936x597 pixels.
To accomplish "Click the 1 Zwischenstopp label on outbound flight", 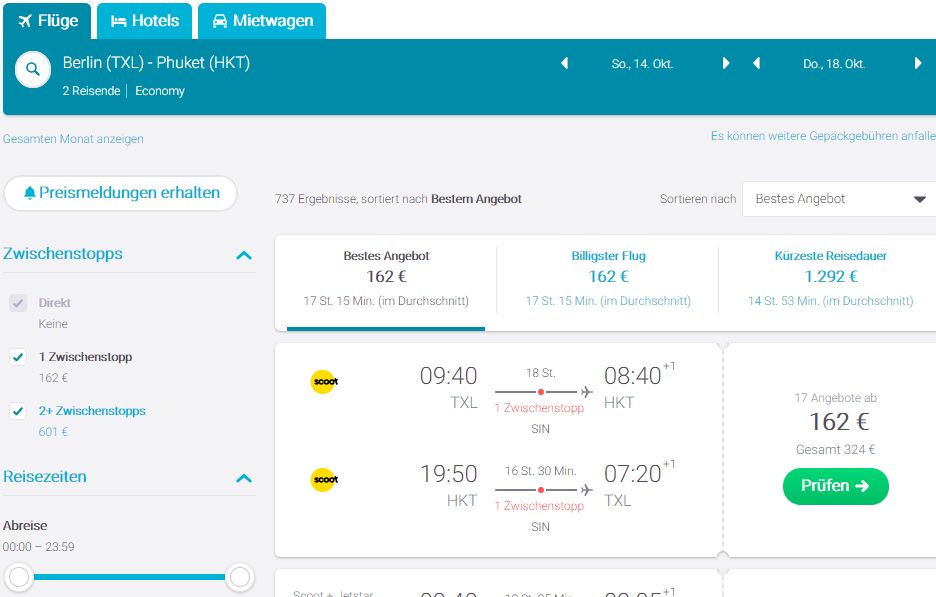I will 539,408.
